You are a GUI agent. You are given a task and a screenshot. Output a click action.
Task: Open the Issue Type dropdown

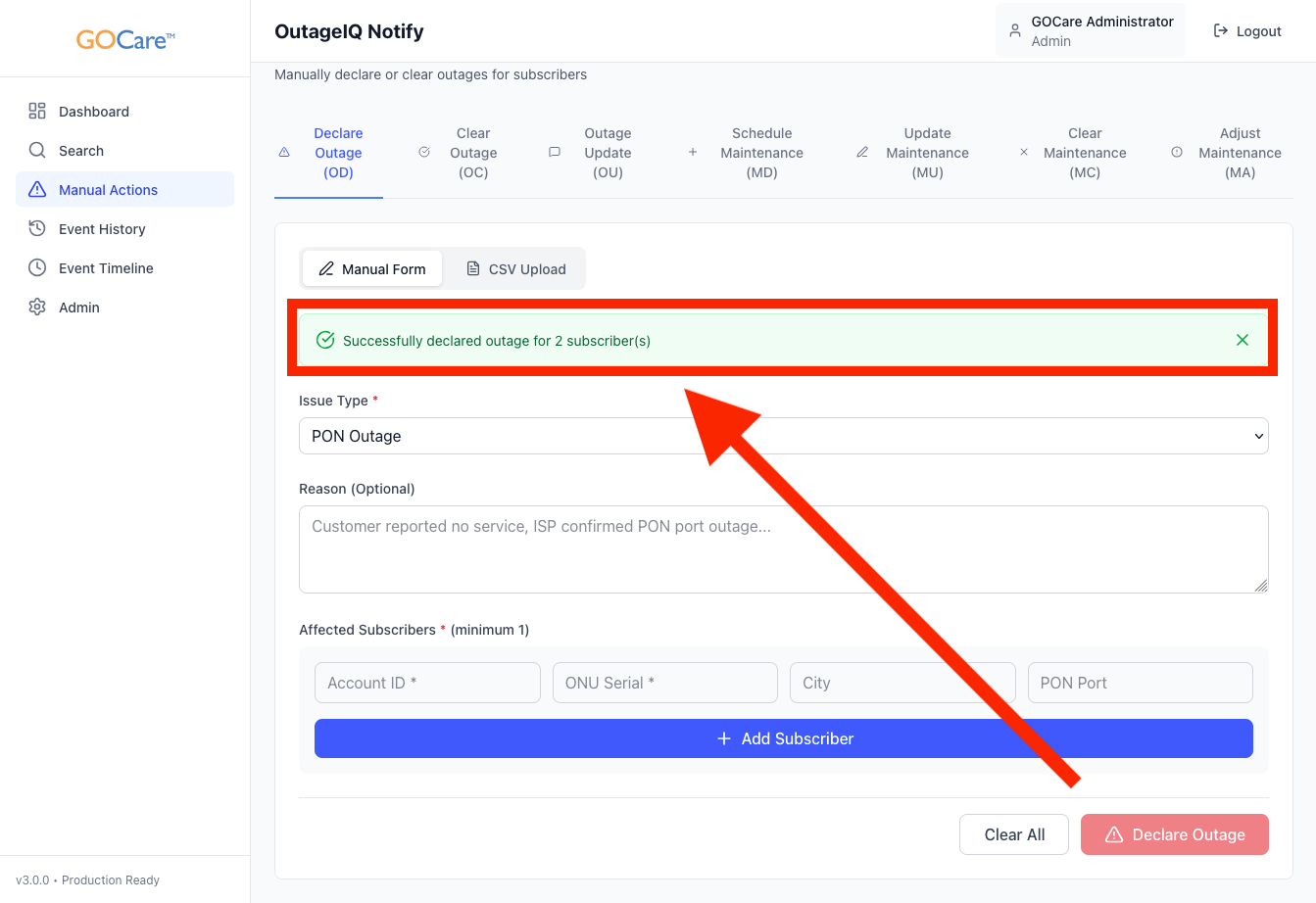pos(783,436)
